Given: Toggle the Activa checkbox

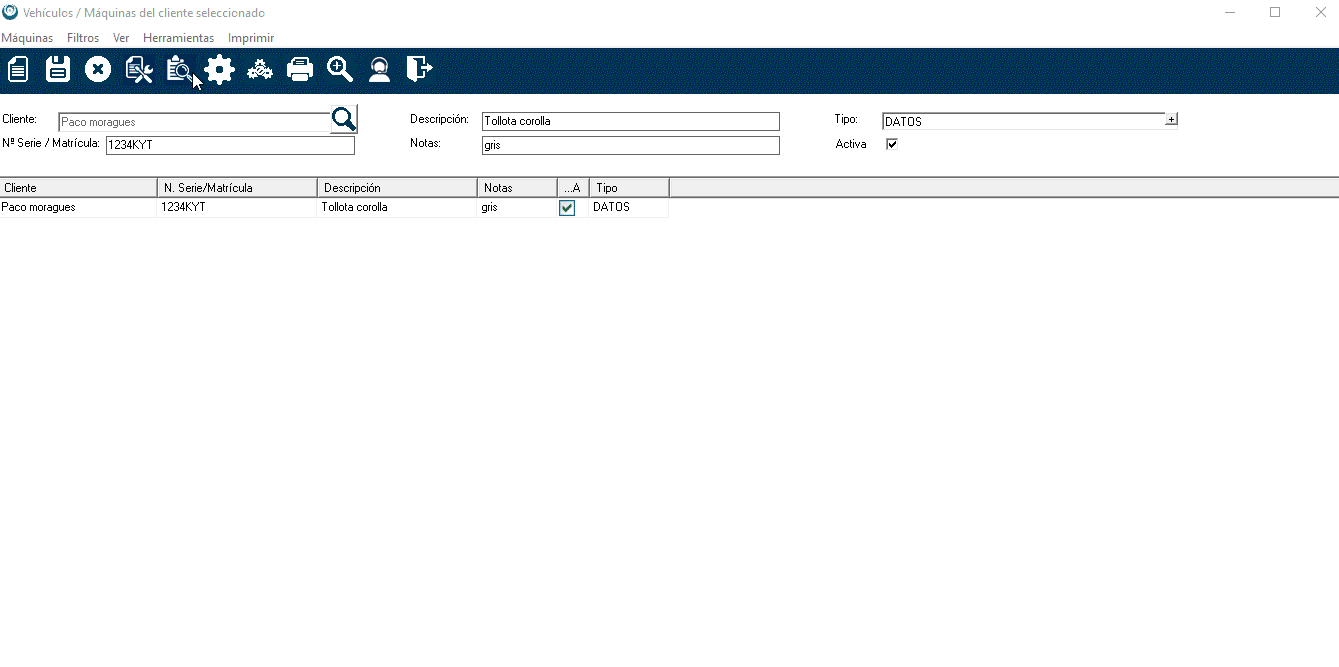Looking at the screenshot, I should tap(892, 144).
